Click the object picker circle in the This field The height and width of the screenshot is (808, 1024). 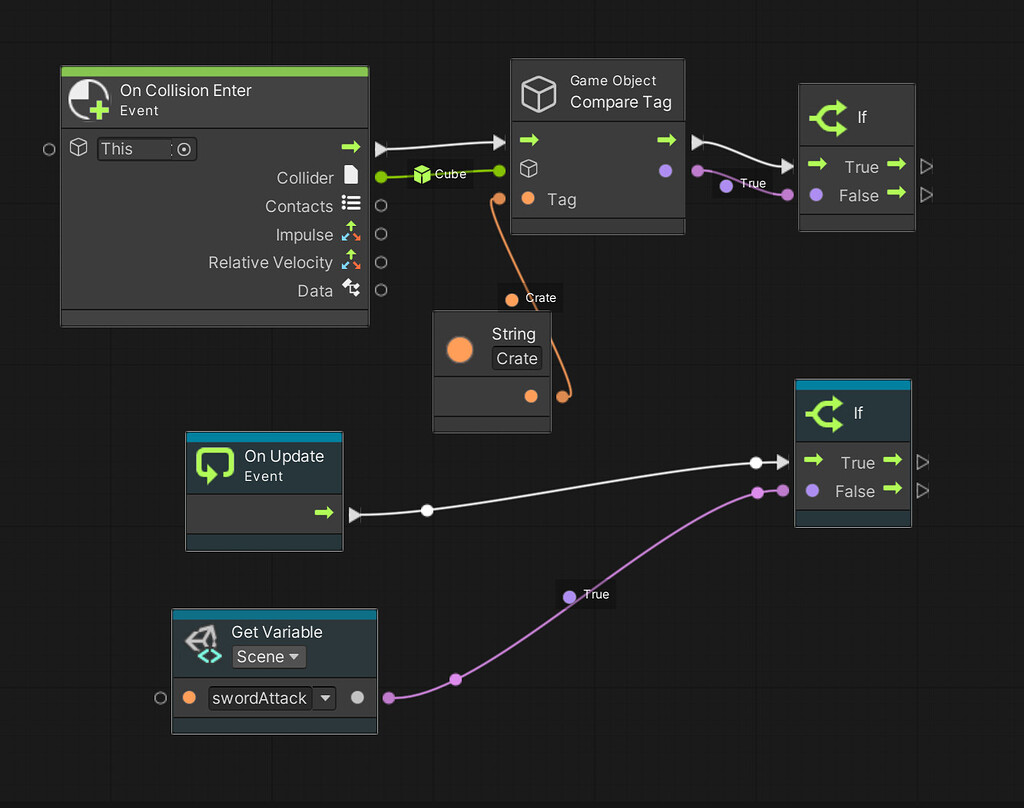click(x=183, y=148)
